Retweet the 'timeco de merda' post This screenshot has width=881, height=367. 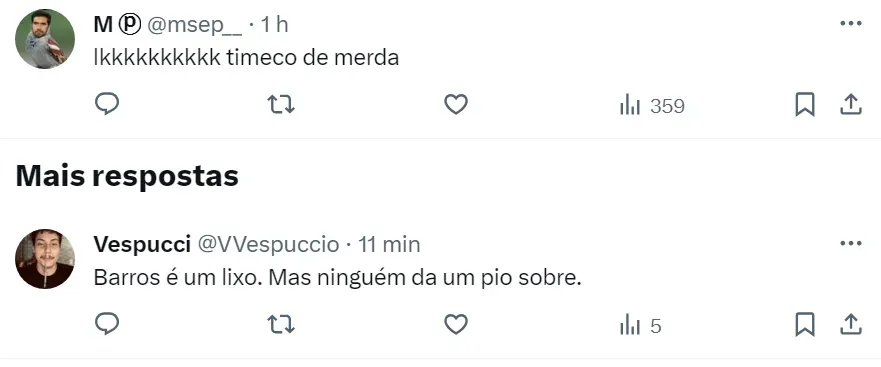pyautogui.click(x=281, y=105)
